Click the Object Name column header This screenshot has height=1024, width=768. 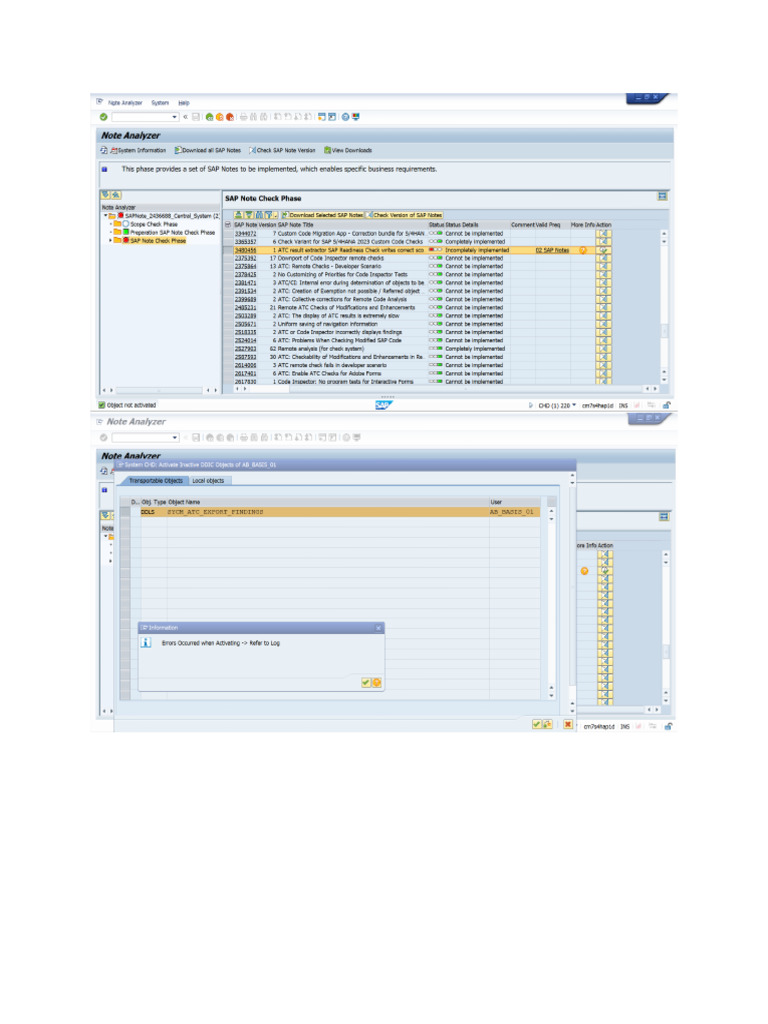click(x=184, y=502)
